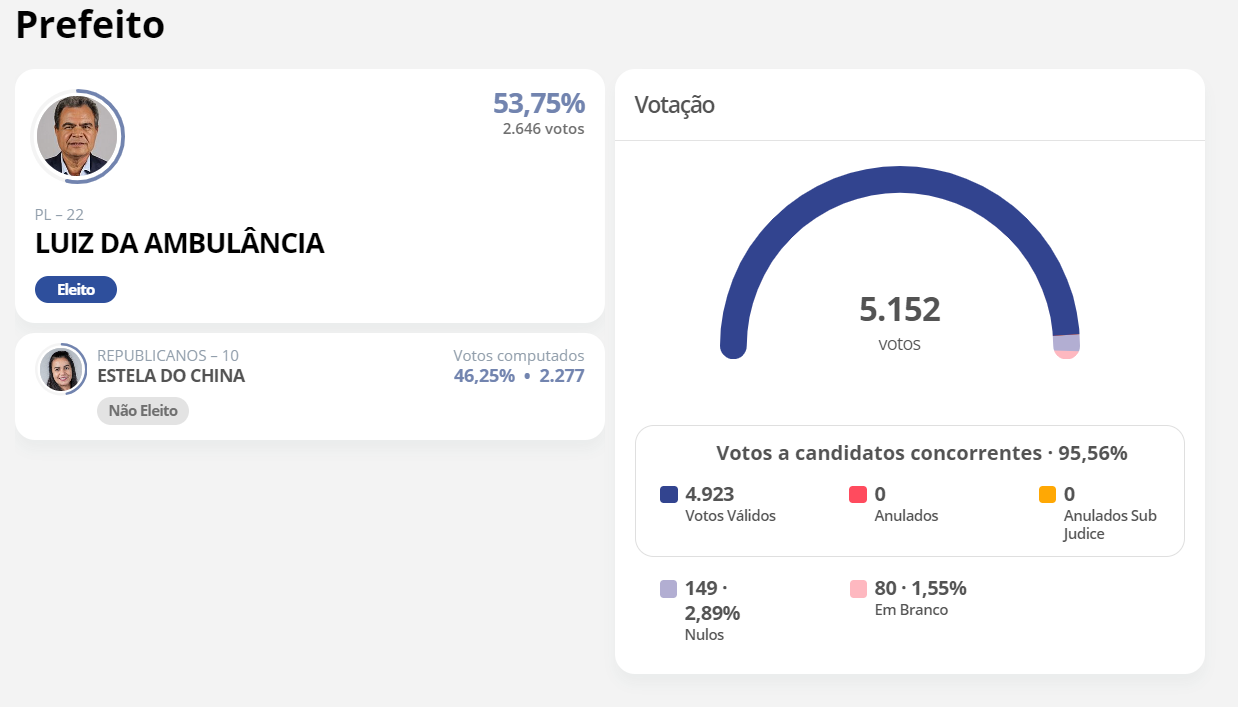This screenshot has width=1238, height=707.
Task: Click Luiz da Ambulância's candidate photo
Action: (77, 136)
